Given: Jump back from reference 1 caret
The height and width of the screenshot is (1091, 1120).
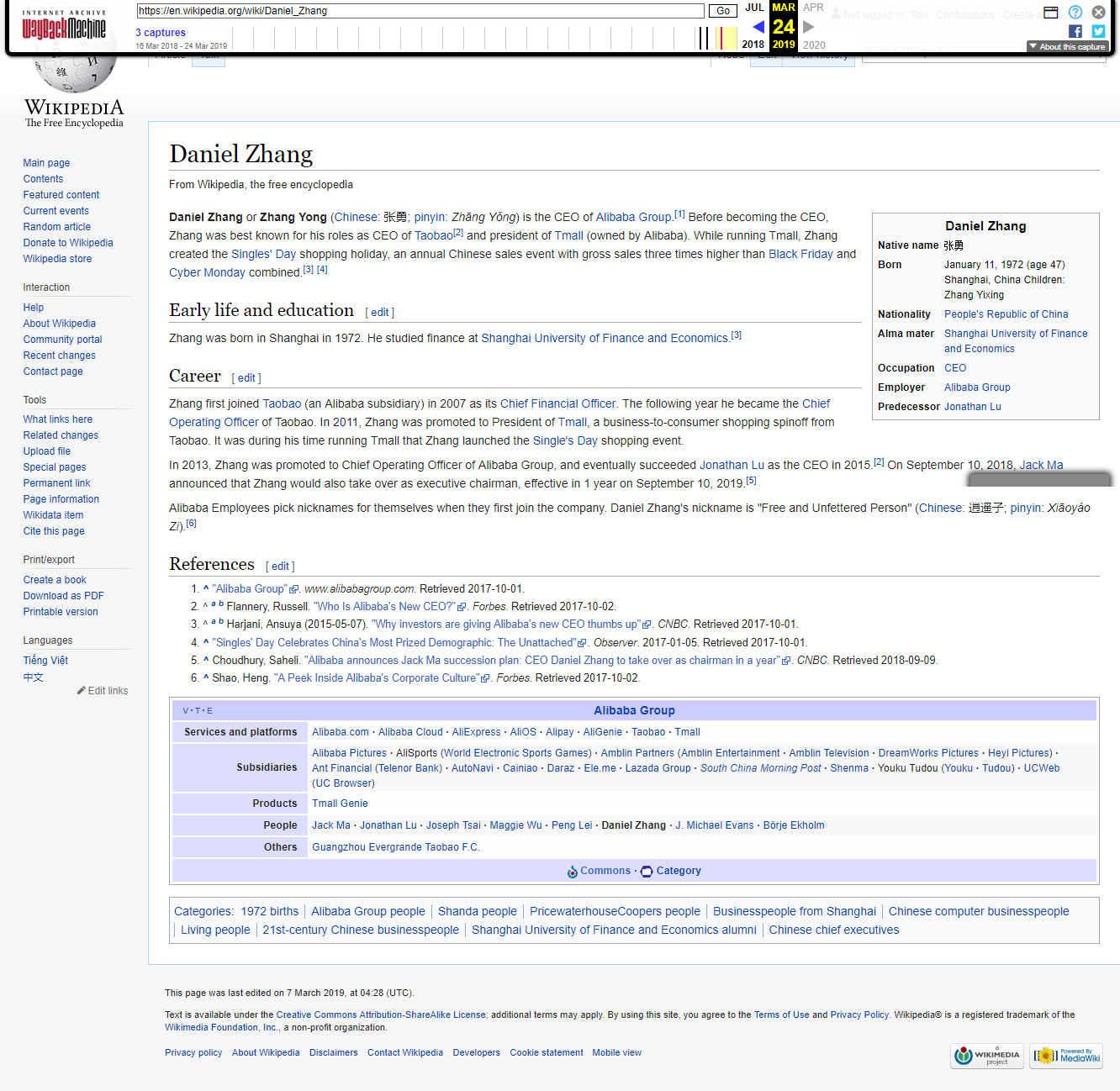Looking at the screenshot, I should [x=206, y=588].
